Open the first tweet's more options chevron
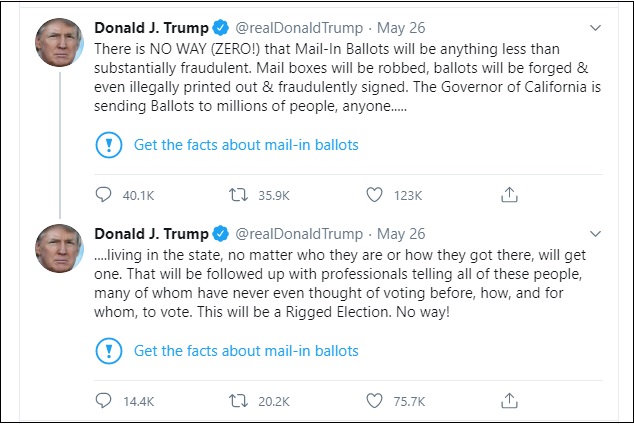Viewport: 634px width, 424px height. [x=596, y=27]
